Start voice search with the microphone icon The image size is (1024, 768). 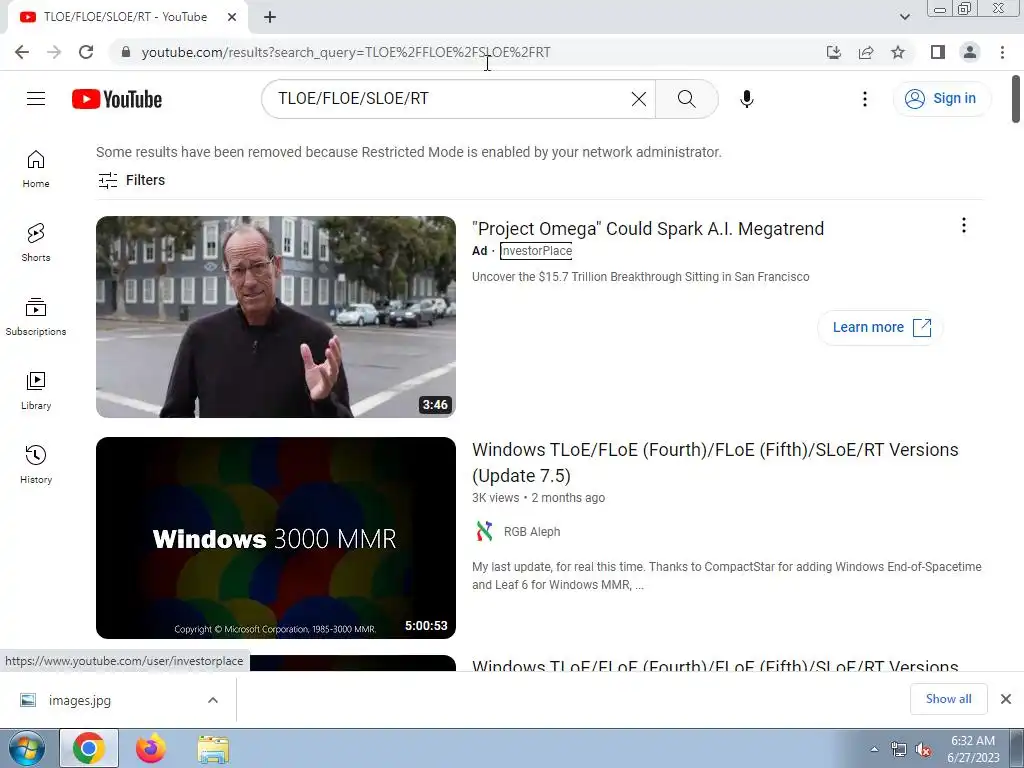746,99
